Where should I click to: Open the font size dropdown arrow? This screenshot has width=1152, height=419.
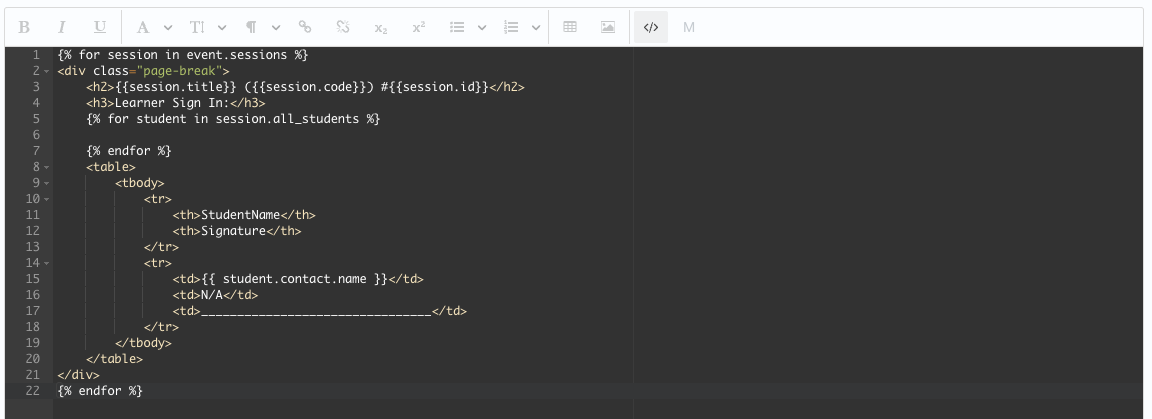point(222,27)
